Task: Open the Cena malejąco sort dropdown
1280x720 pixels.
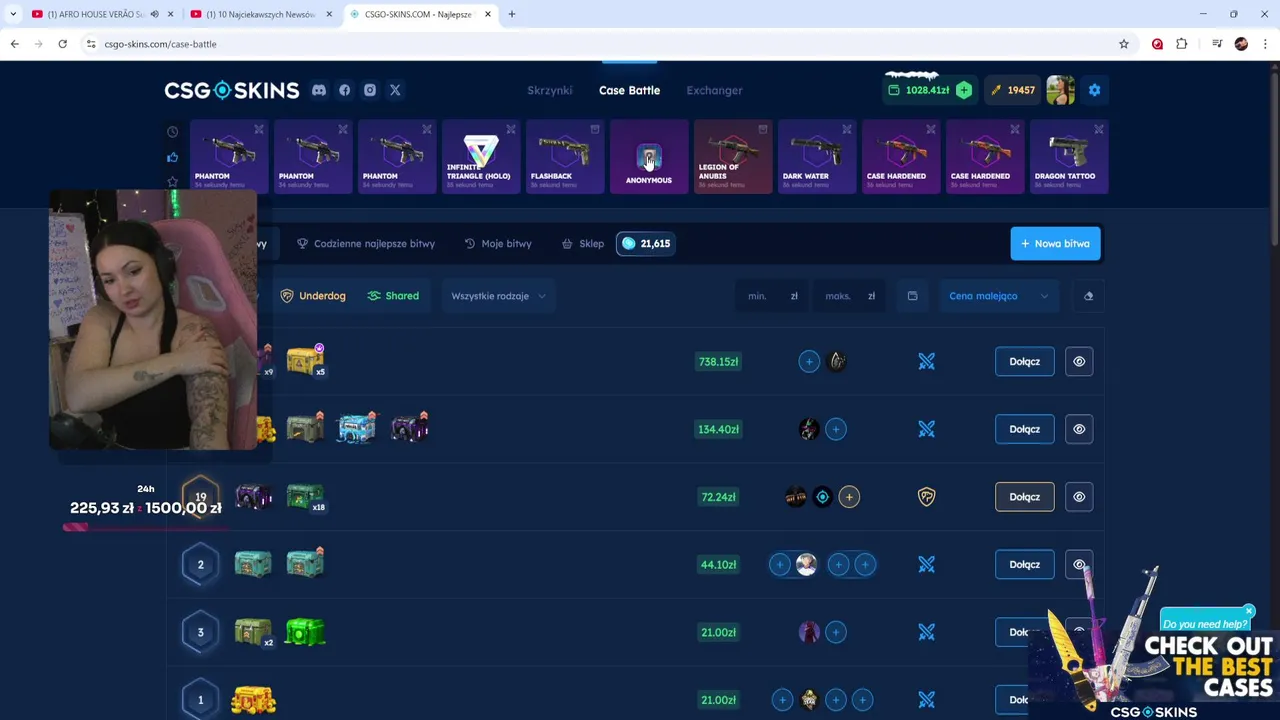Action: pyautogui.click(x=998, y=296)
